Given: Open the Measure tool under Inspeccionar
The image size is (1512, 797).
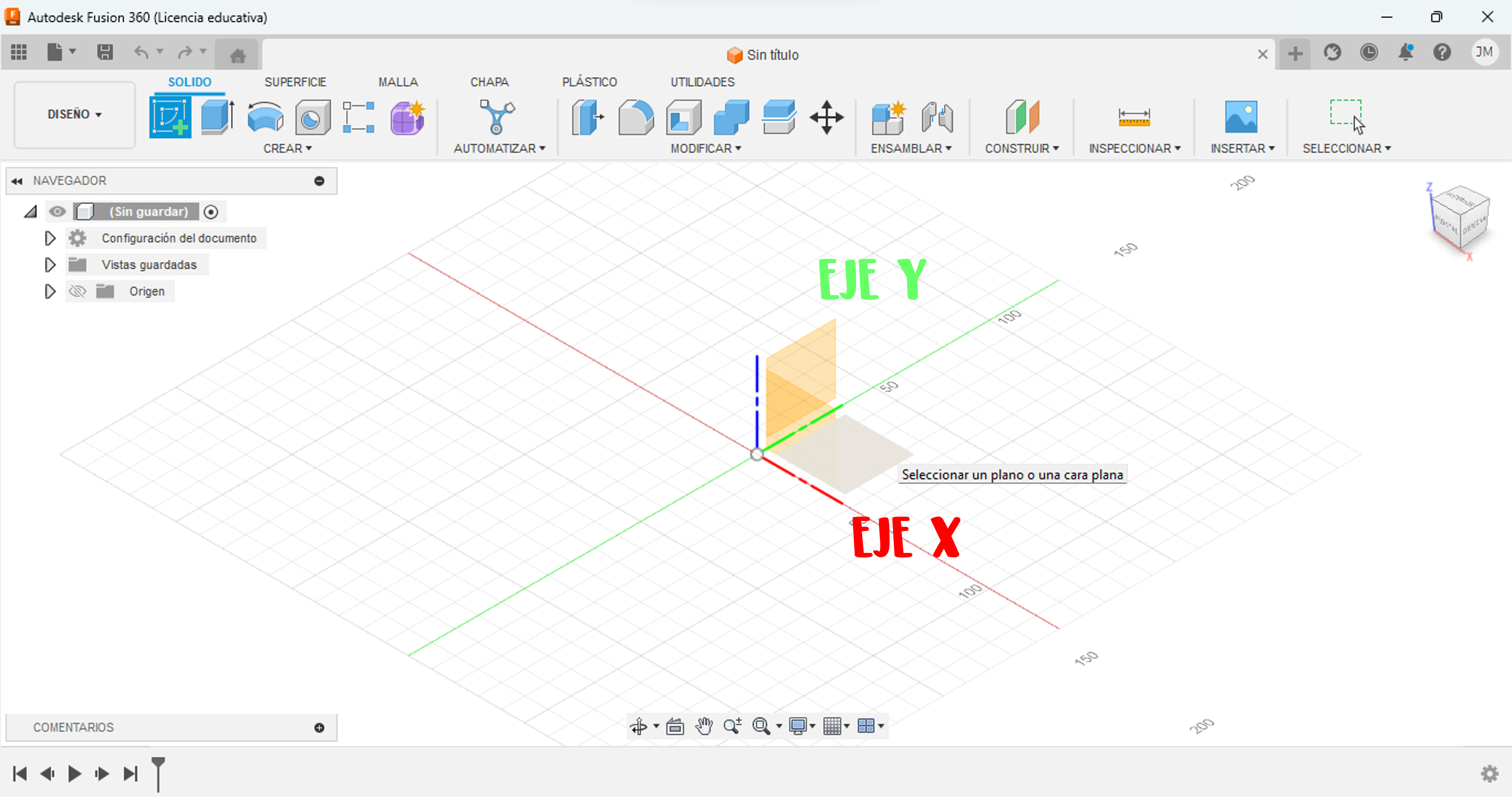Looking at the screenshot, I should tap(1133, 118).
